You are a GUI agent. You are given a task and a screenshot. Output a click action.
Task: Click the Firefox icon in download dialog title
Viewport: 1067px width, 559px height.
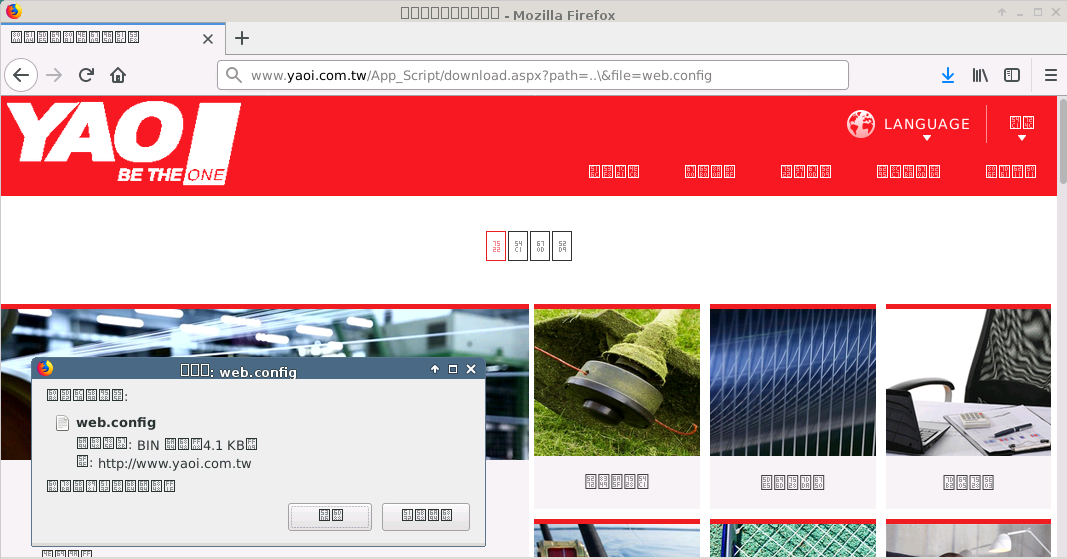click(46, 368)
